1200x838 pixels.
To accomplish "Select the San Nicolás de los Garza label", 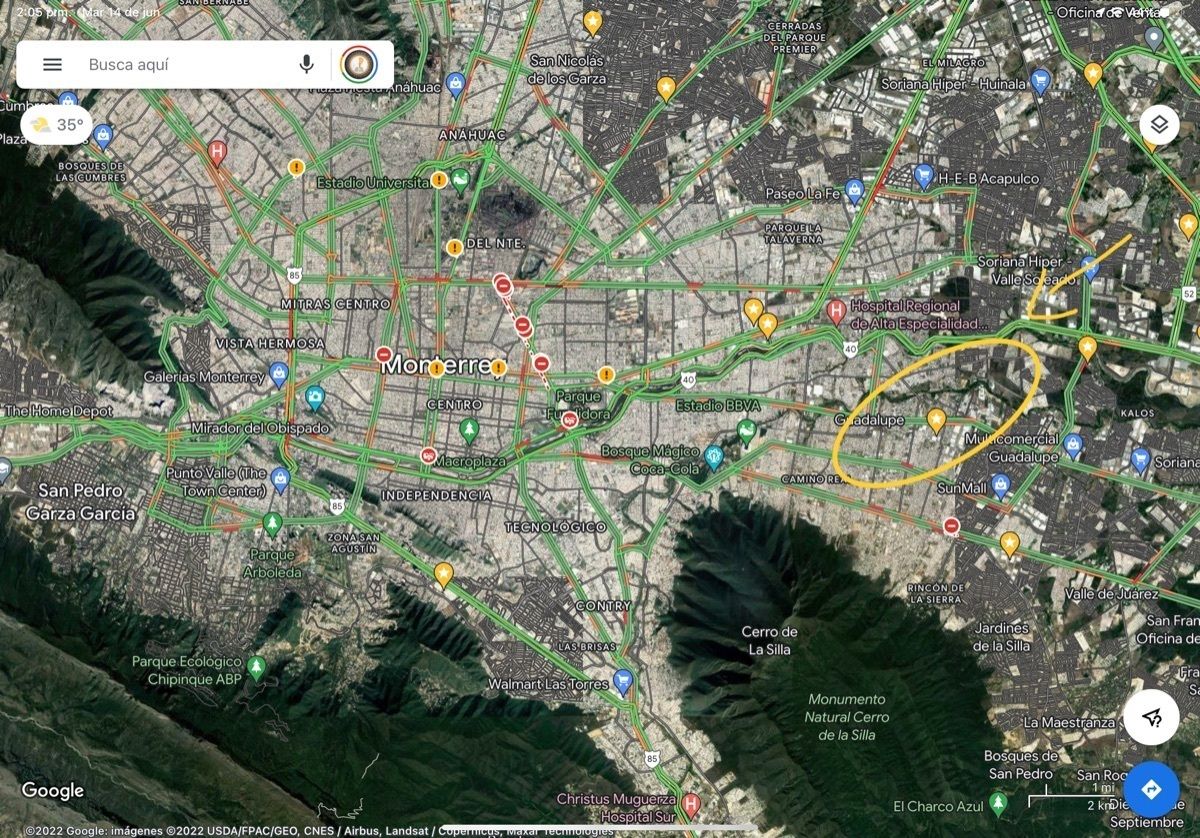I will point(568,70).
